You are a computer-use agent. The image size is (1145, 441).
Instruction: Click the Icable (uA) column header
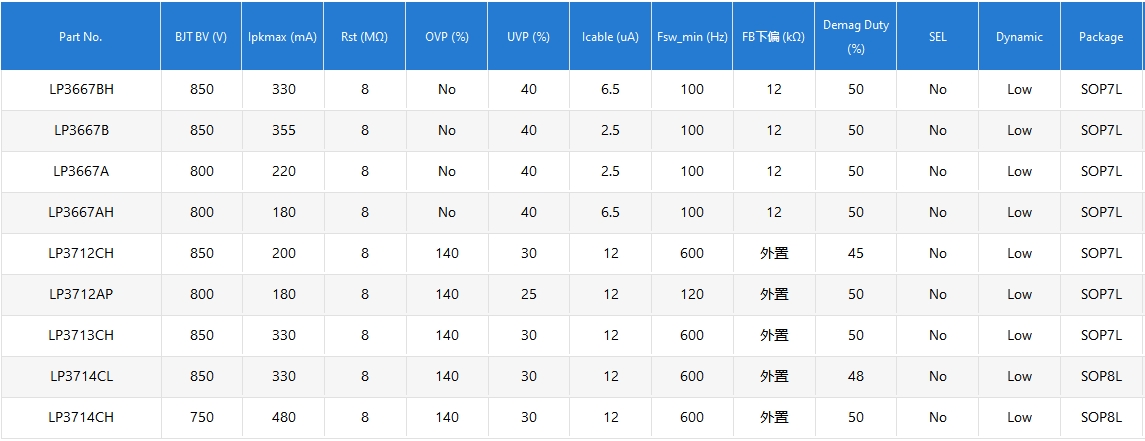pyautogui.click(x=610, y=37)
